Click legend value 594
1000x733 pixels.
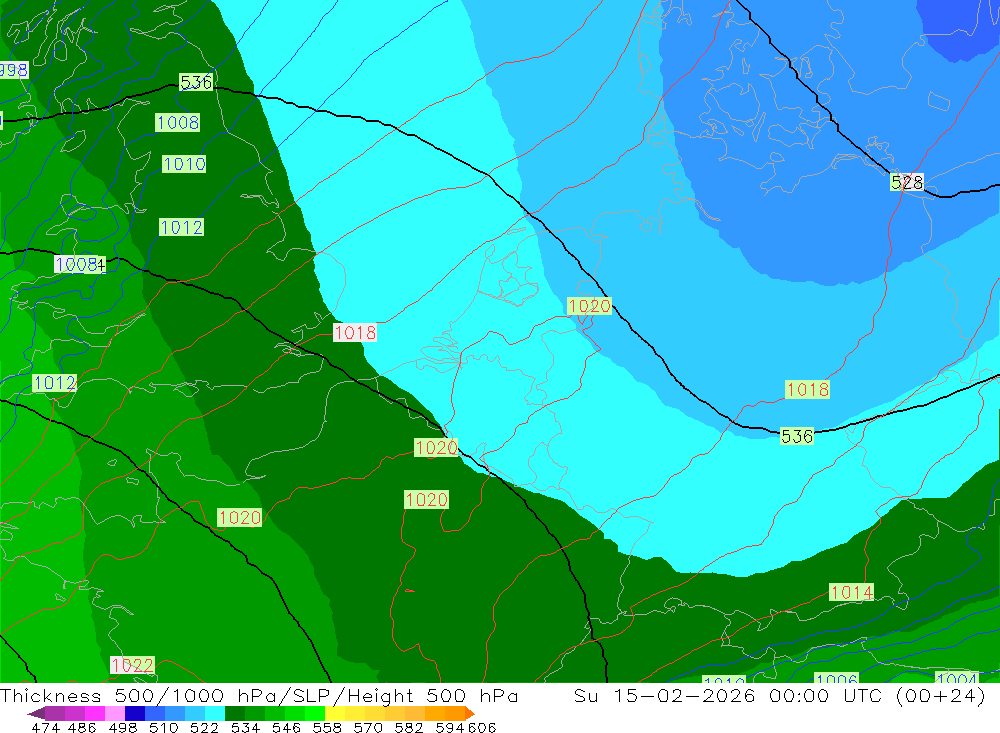click(x=450, y=727)
